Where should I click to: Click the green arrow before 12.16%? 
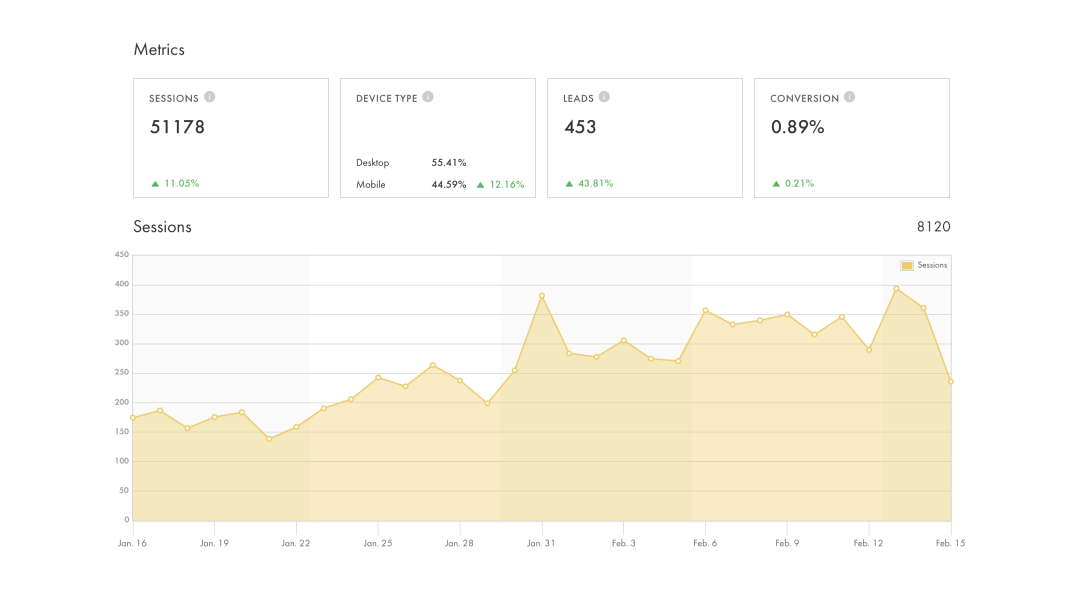480,185
